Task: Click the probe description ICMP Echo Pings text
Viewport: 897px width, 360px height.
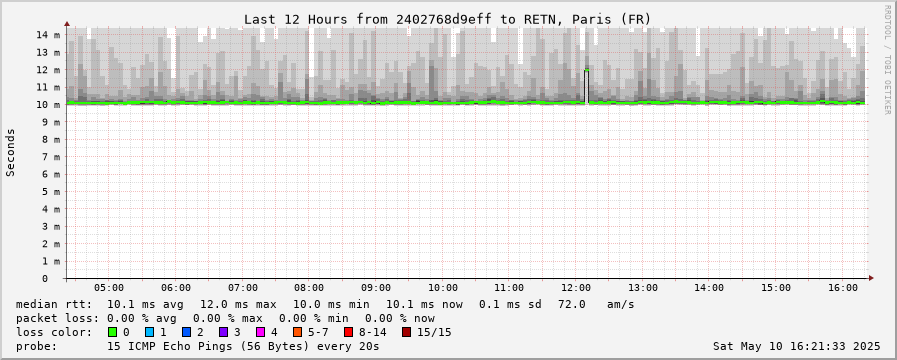Action: point(243,346)
